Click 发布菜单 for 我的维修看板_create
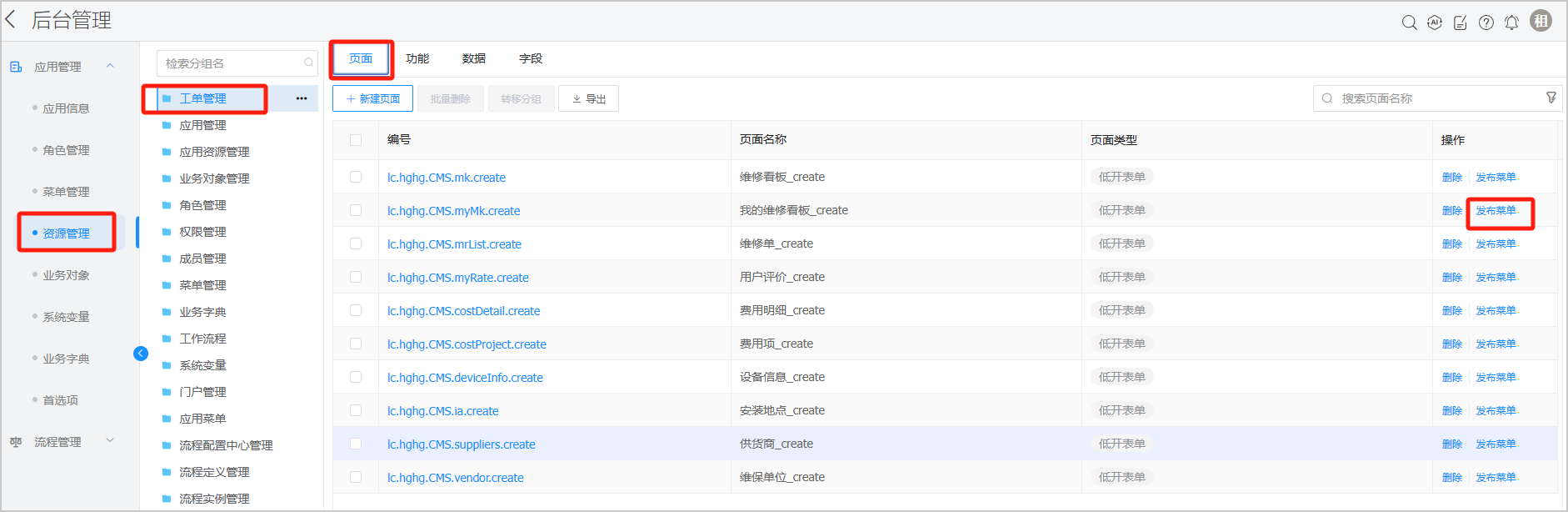The width and height of the screenshot is (1568, 512). [1496, 211]
